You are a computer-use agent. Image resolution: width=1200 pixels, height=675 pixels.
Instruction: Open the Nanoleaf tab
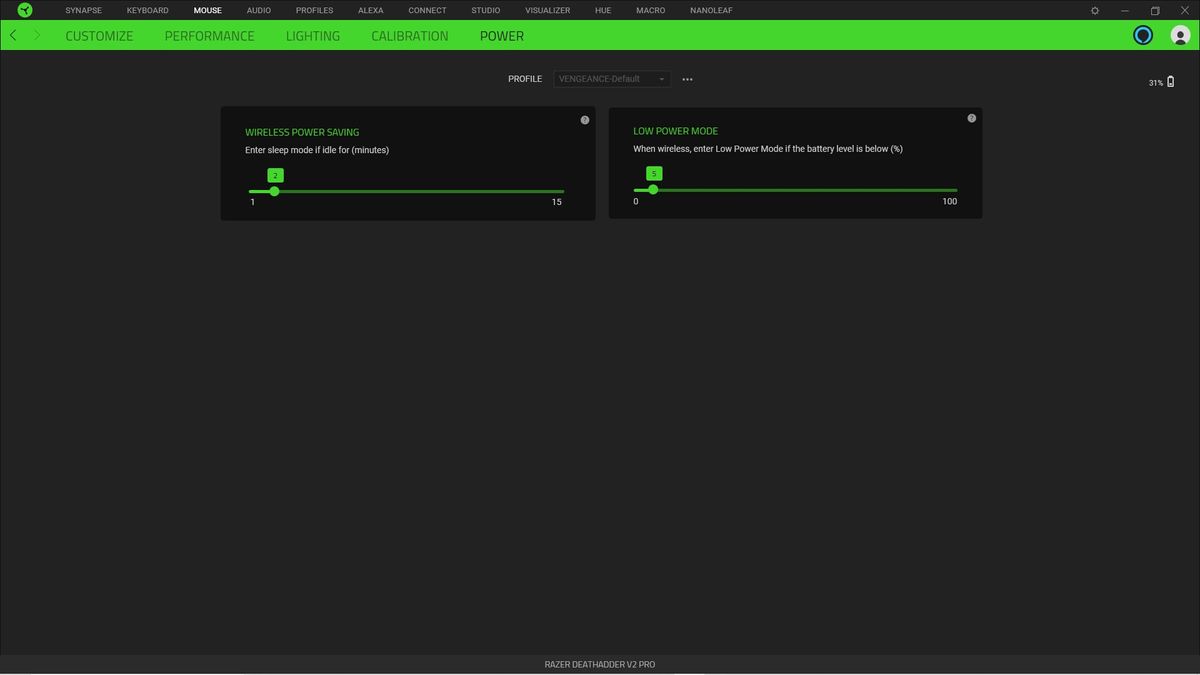click(711, 10)
